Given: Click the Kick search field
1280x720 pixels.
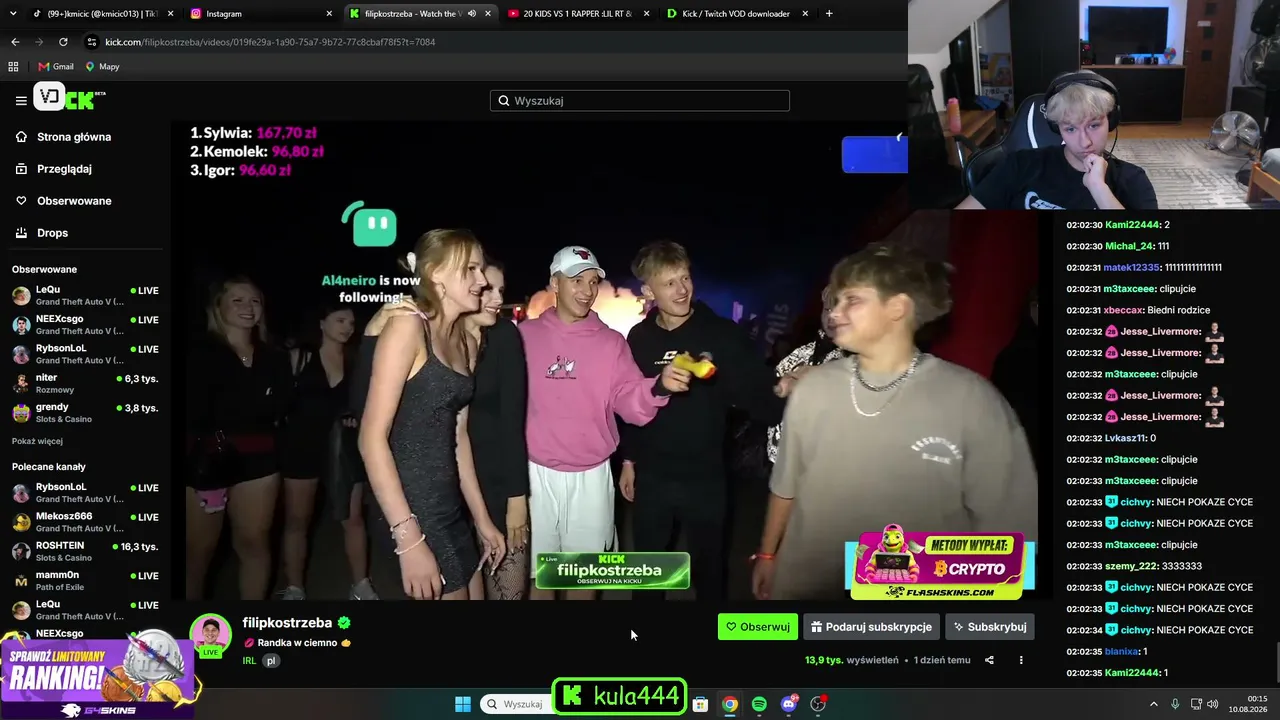Looking at the screenshot, I should click(640, 101).
